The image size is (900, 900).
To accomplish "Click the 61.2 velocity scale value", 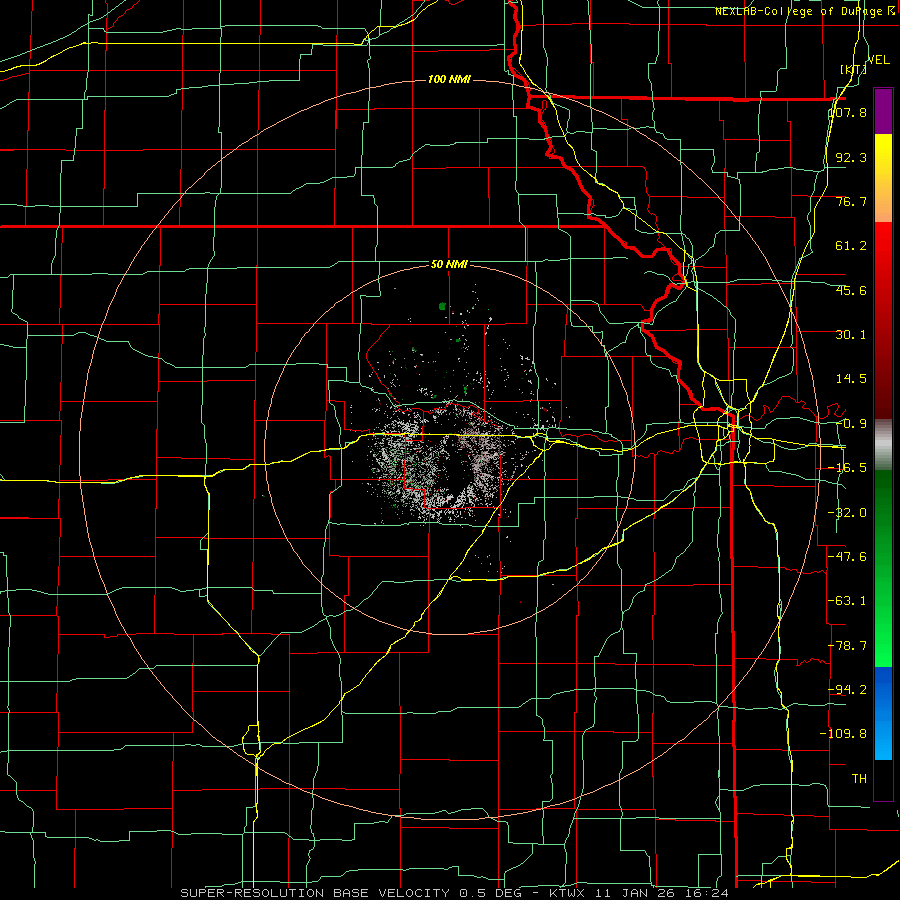I will 851,246.
